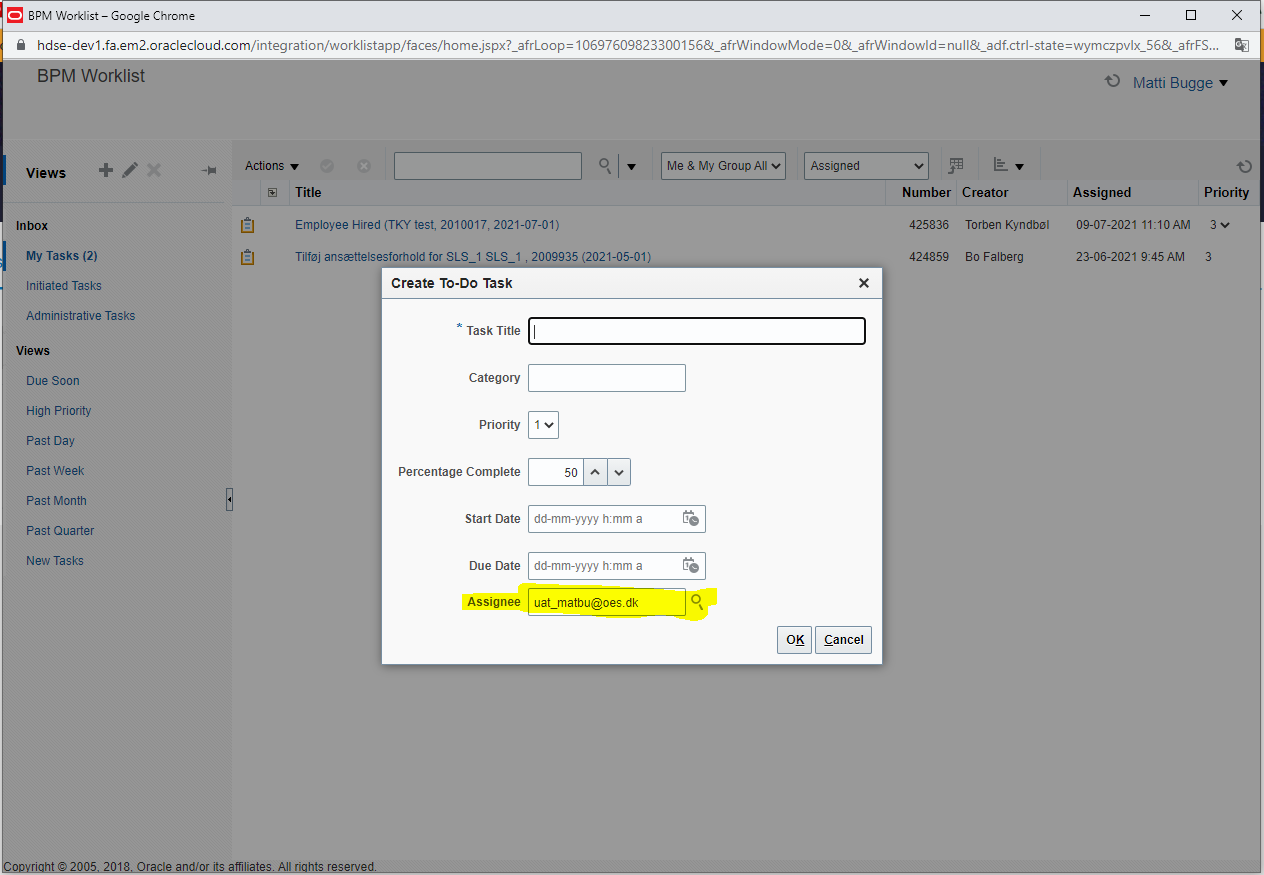Edit the selected view using the pencil icon
Screen dimensions: 1264x875
(129, 170)
